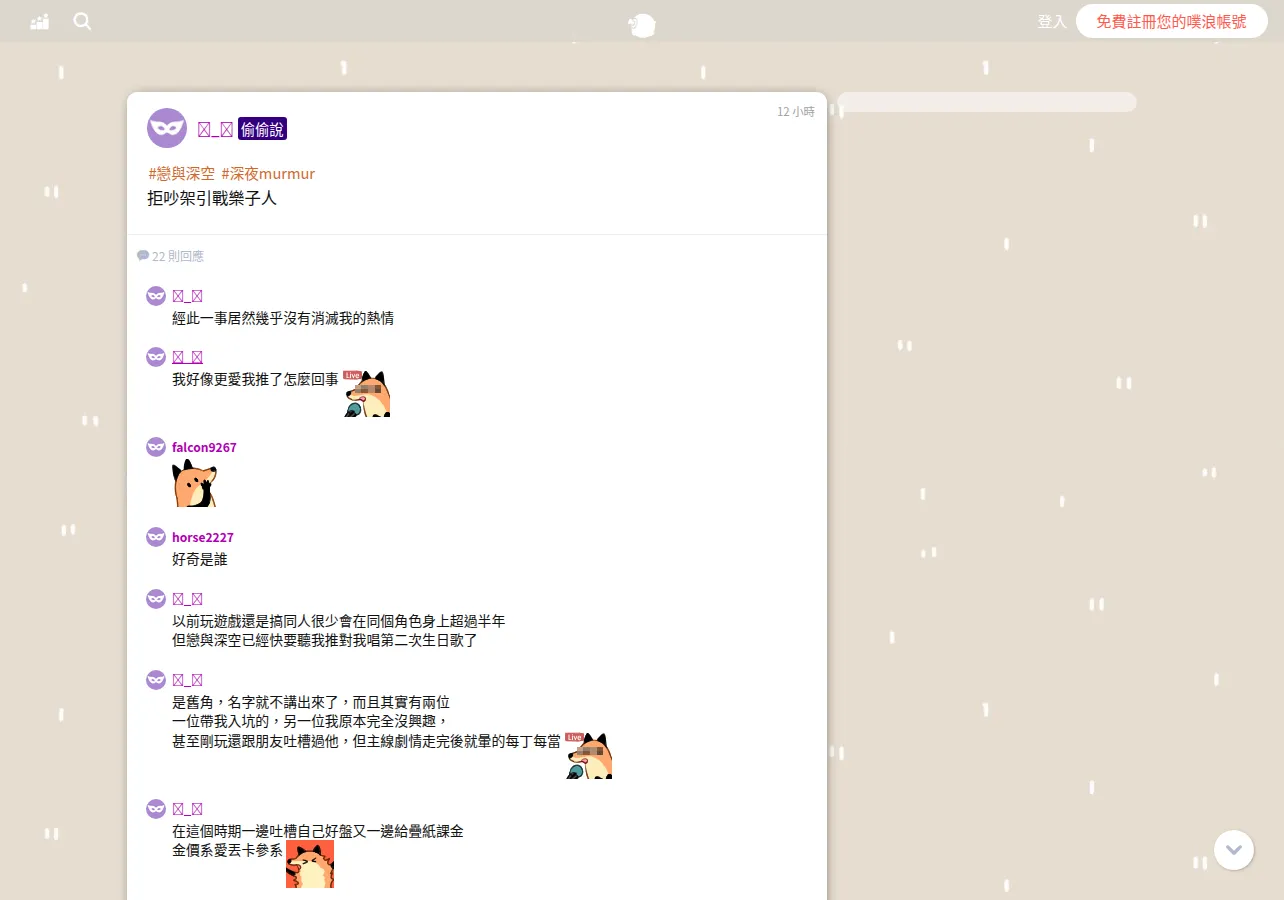
Task: Select the 偷偷說 whisper badge
Action: (263, 129)
